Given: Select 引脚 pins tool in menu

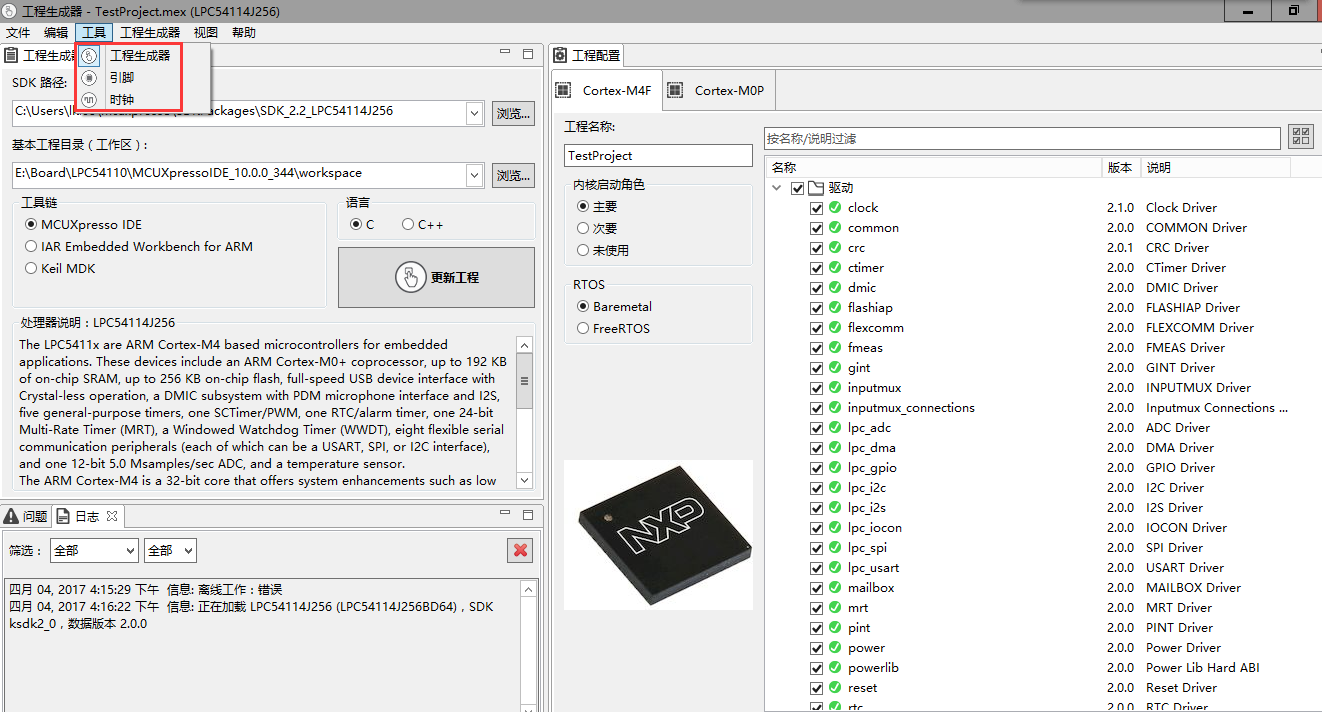Looking at the screenshot, I should pyautogui.click(x=121, y=78).
